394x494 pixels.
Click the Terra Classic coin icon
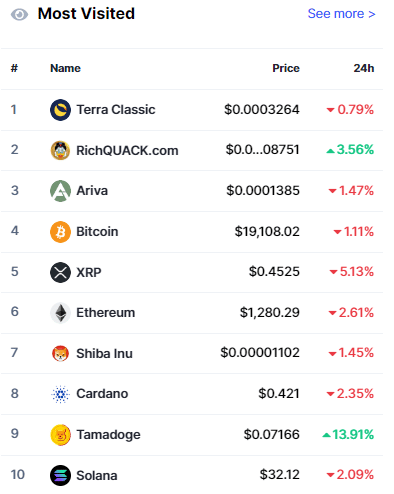click(60, 110)
